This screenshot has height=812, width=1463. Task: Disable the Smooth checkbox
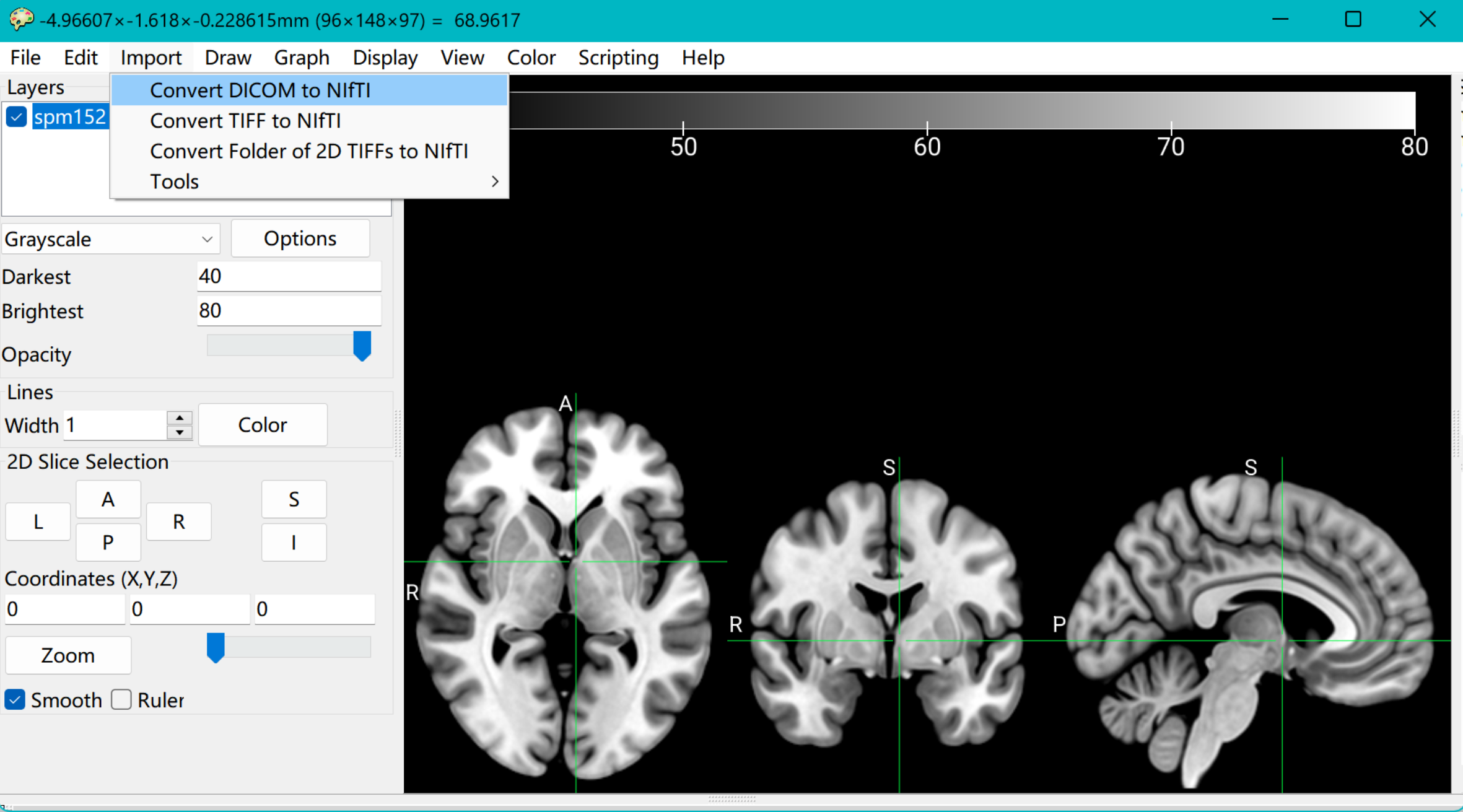(x=15, y=700)
